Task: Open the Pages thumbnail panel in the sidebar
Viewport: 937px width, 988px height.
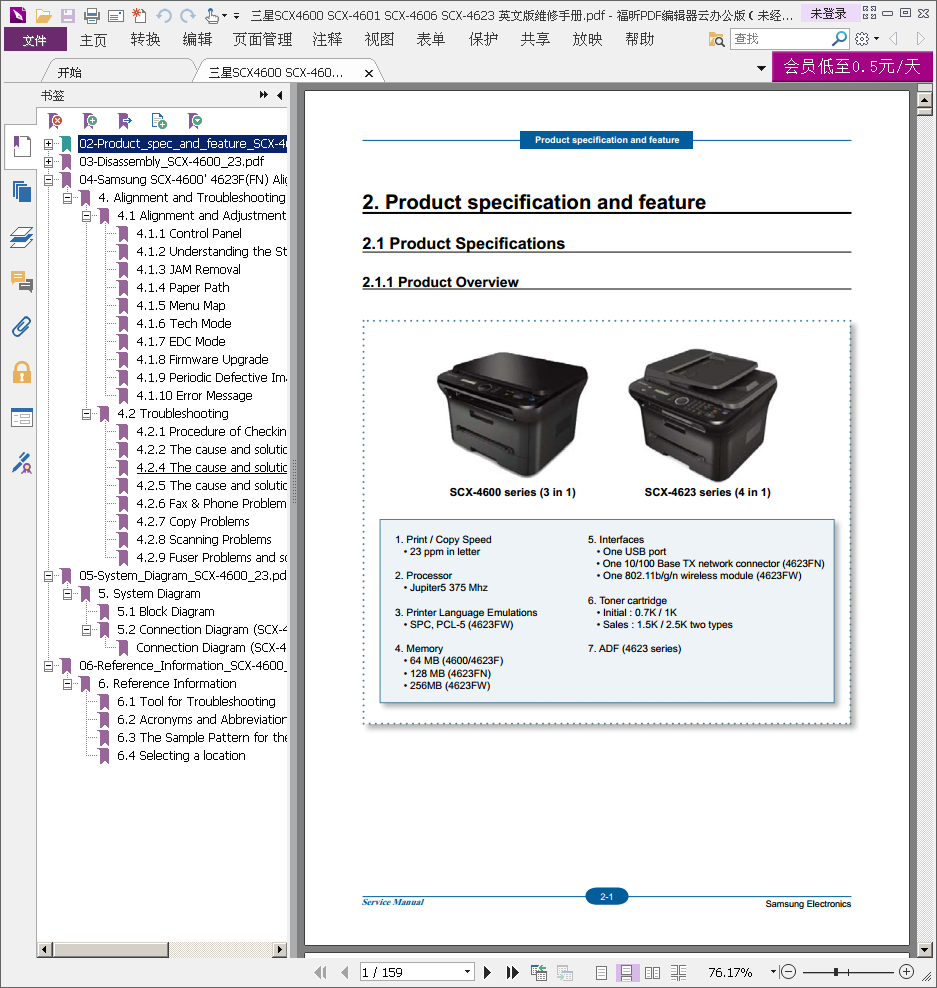Action: 21,191
